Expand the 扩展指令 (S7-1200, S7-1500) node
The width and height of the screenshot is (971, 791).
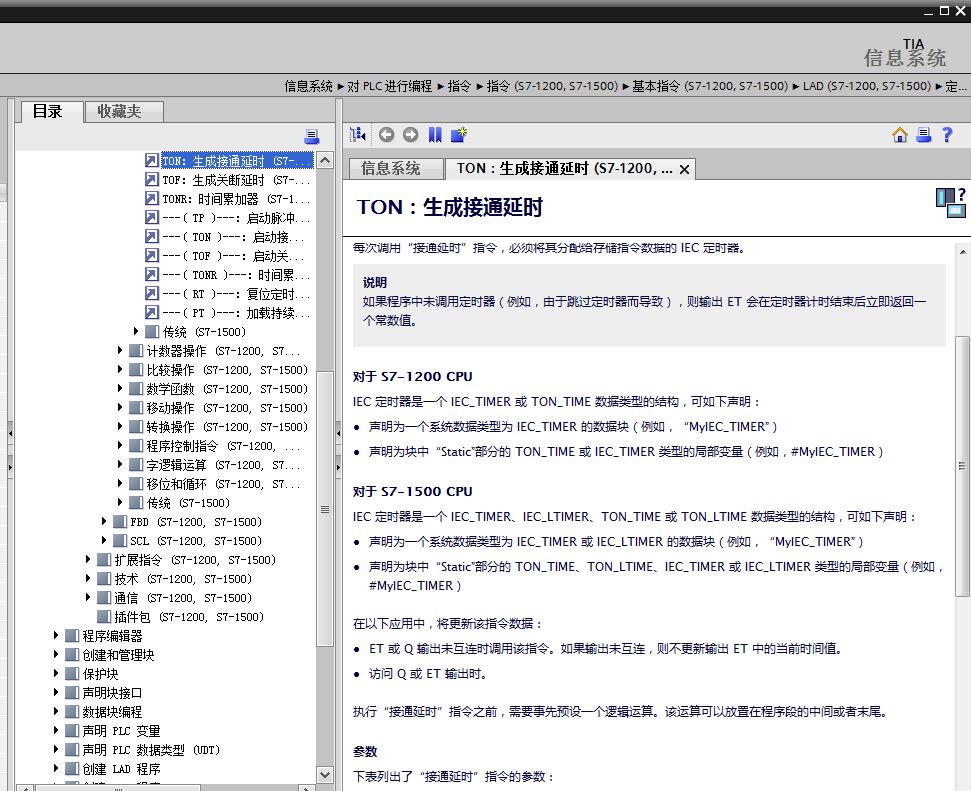[89, 559]
